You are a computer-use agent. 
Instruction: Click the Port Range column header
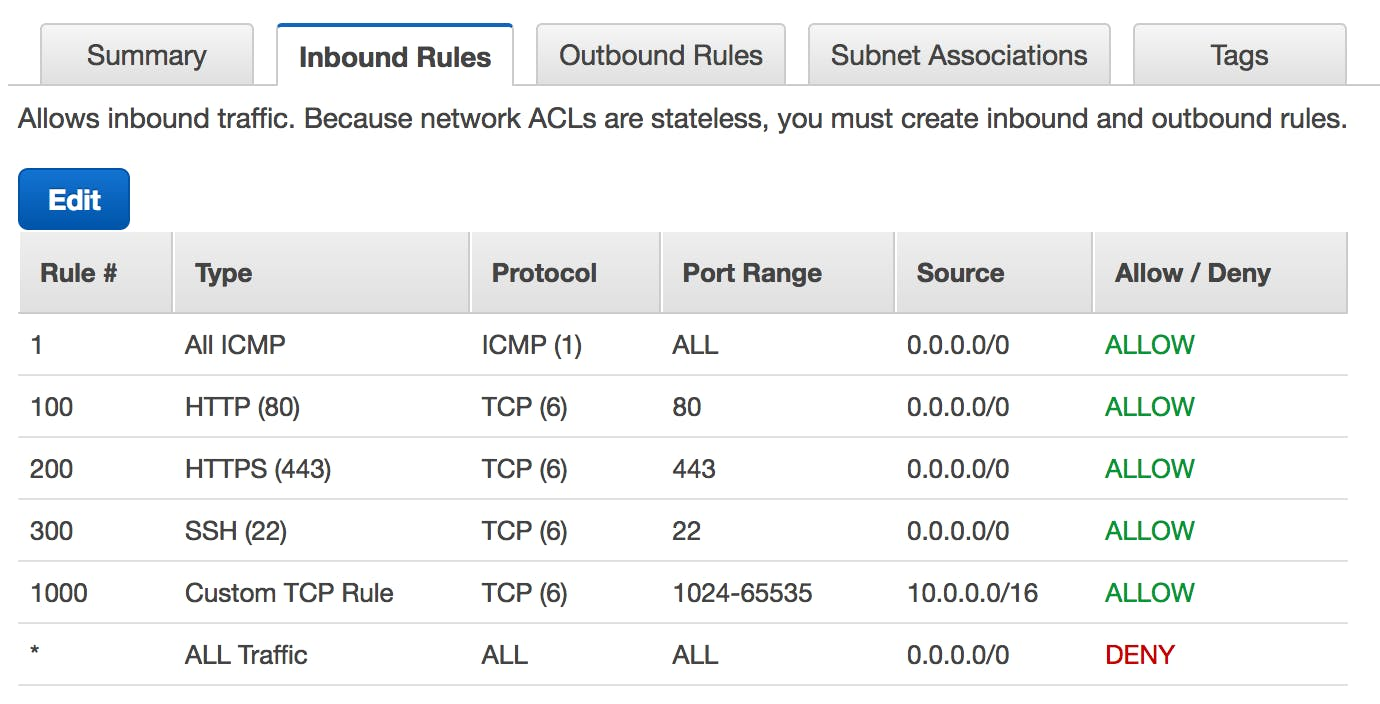[x=752, y=273]
